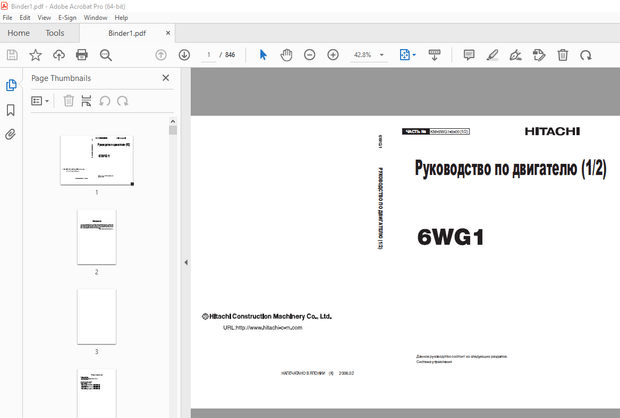Delete page using toolbar trash icon
The width and height of the screenshot is (620, 418).
pos(563,55)
